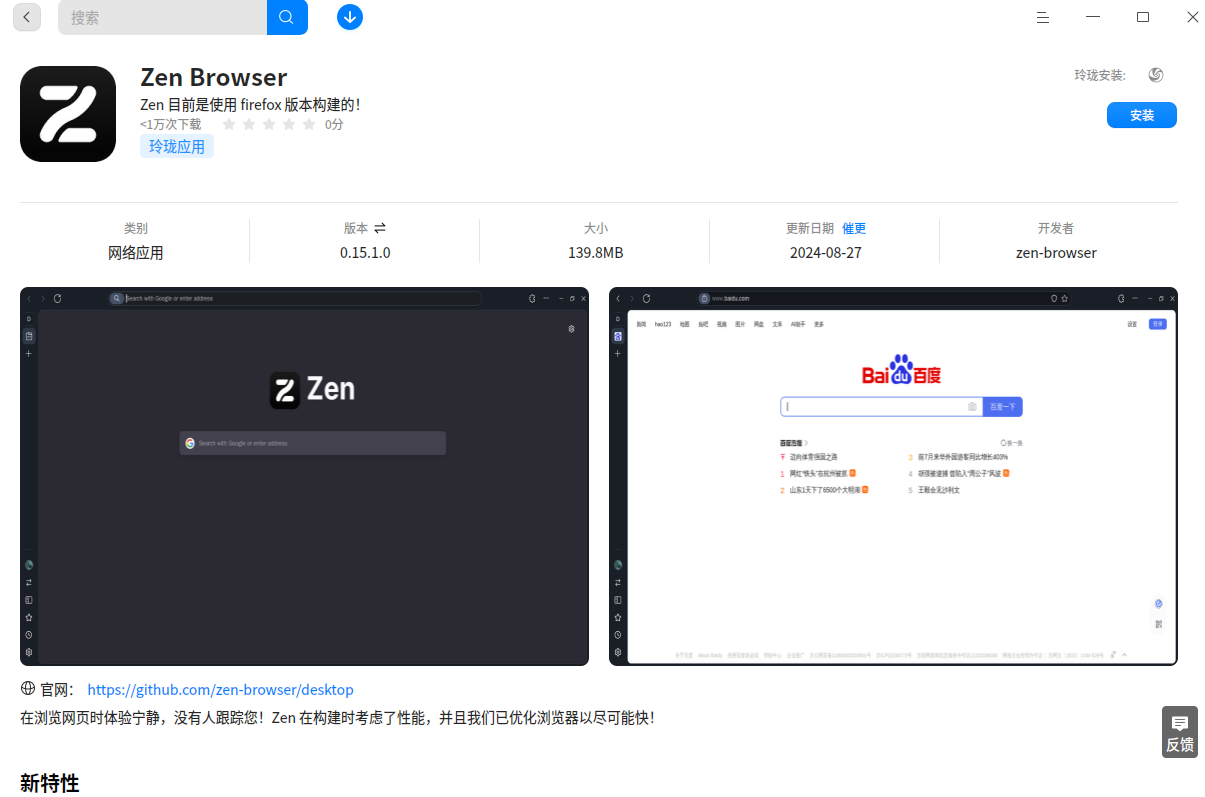This screenshot has width=1205, height=797.
Task: Focus the 搜索 search field
Action: point(163,17)
